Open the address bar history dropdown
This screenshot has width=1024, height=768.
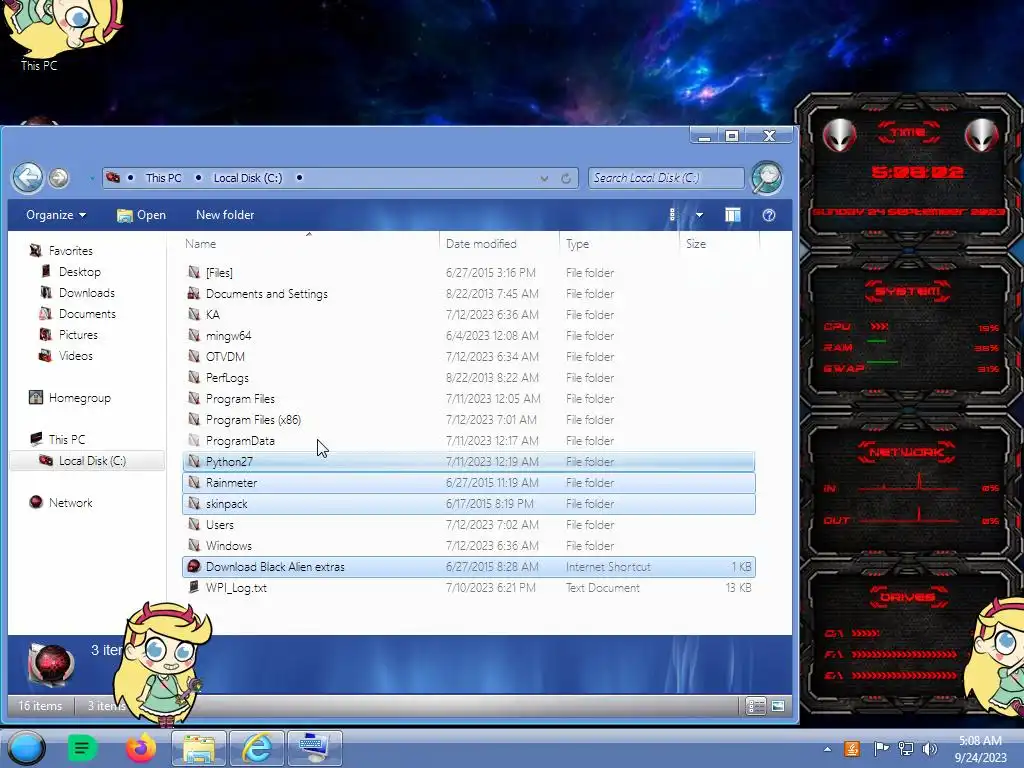544,178
